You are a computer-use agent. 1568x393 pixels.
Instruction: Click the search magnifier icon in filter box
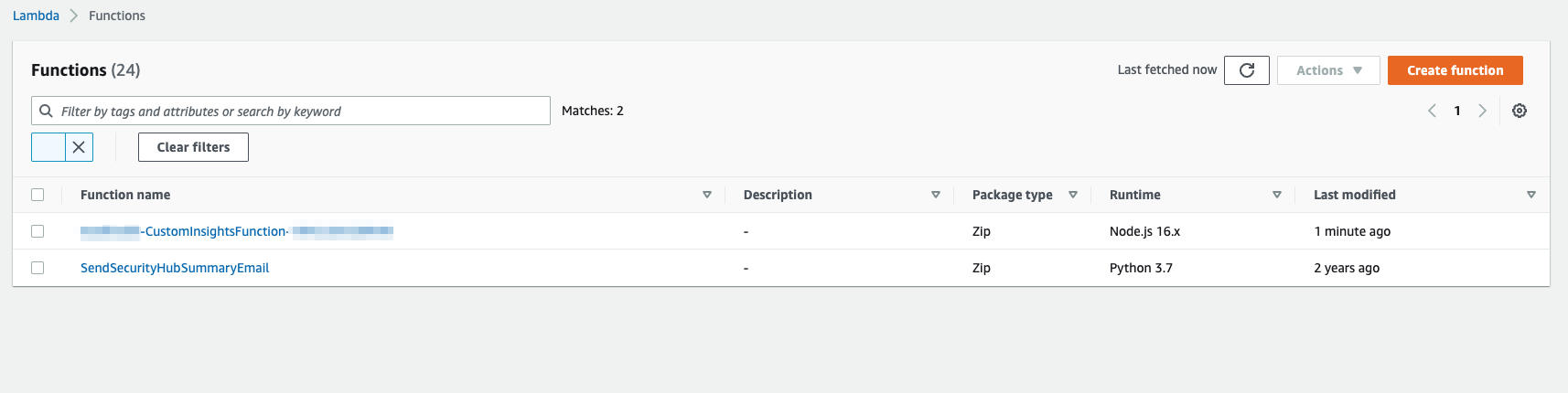tap(46, 112)
